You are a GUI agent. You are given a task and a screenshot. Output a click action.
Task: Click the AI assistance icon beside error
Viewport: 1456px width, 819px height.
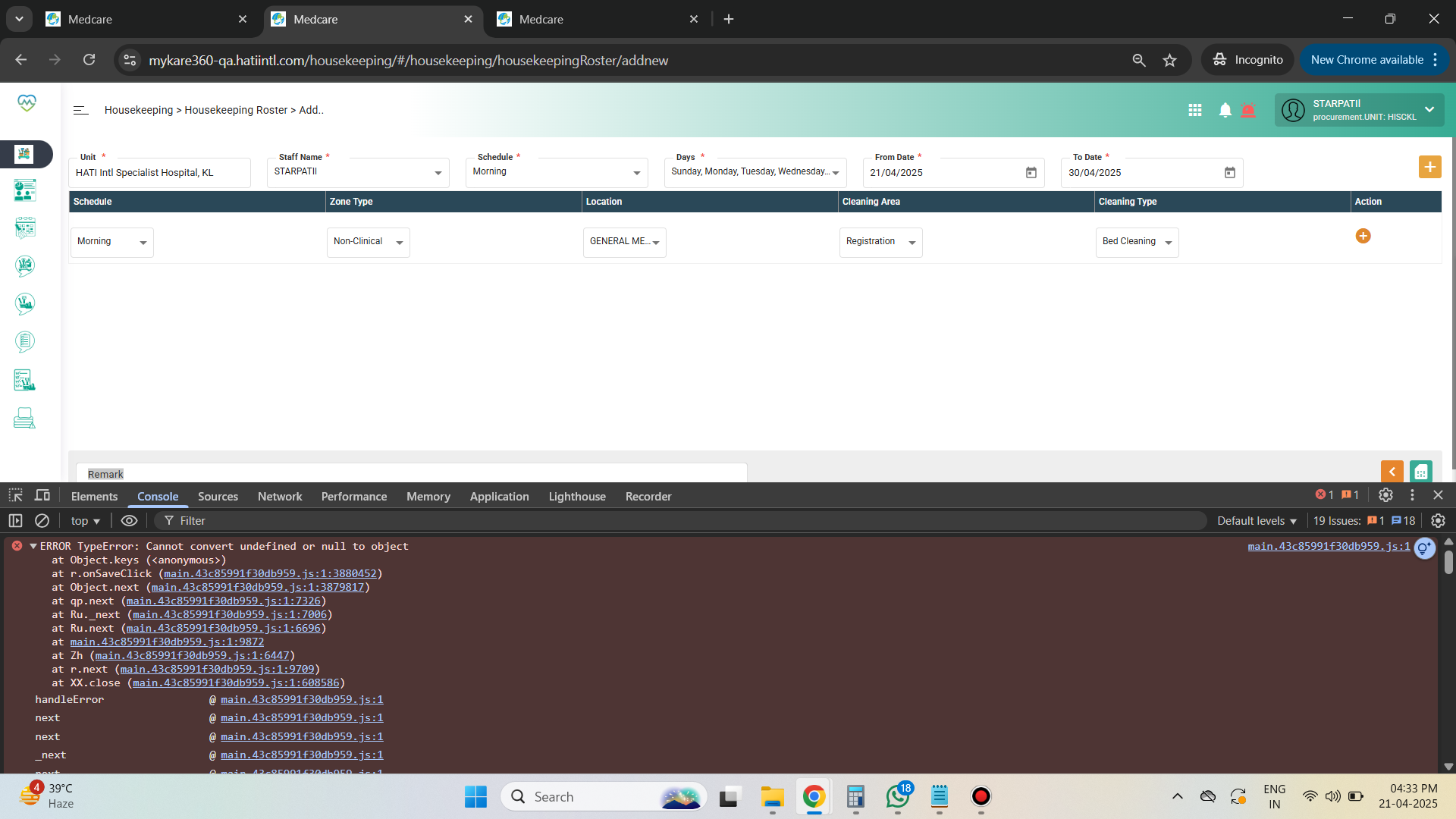pyautogui.click(x=1425, y=548)
